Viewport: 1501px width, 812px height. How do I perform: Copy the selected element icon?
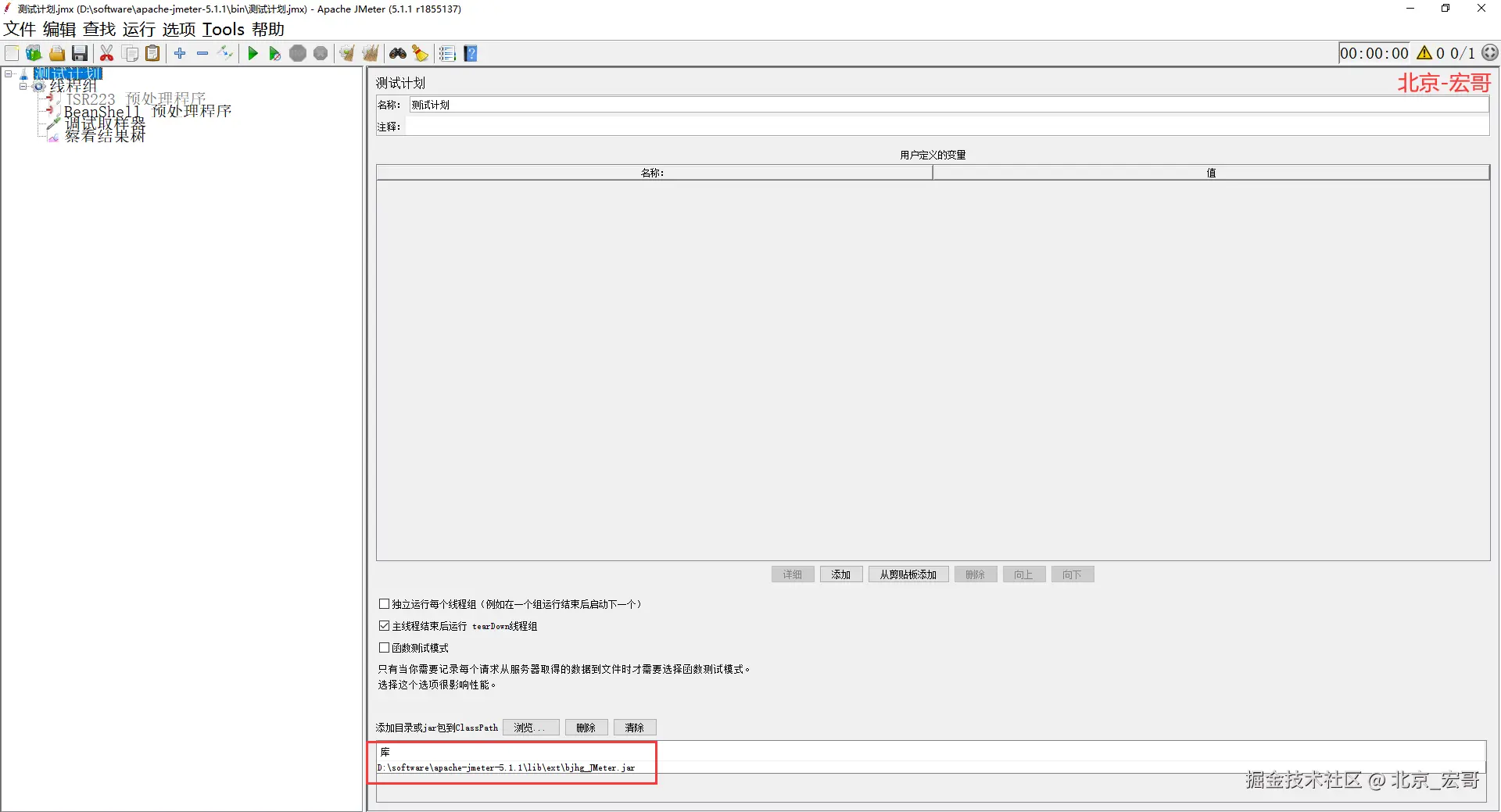coord(131,53)
